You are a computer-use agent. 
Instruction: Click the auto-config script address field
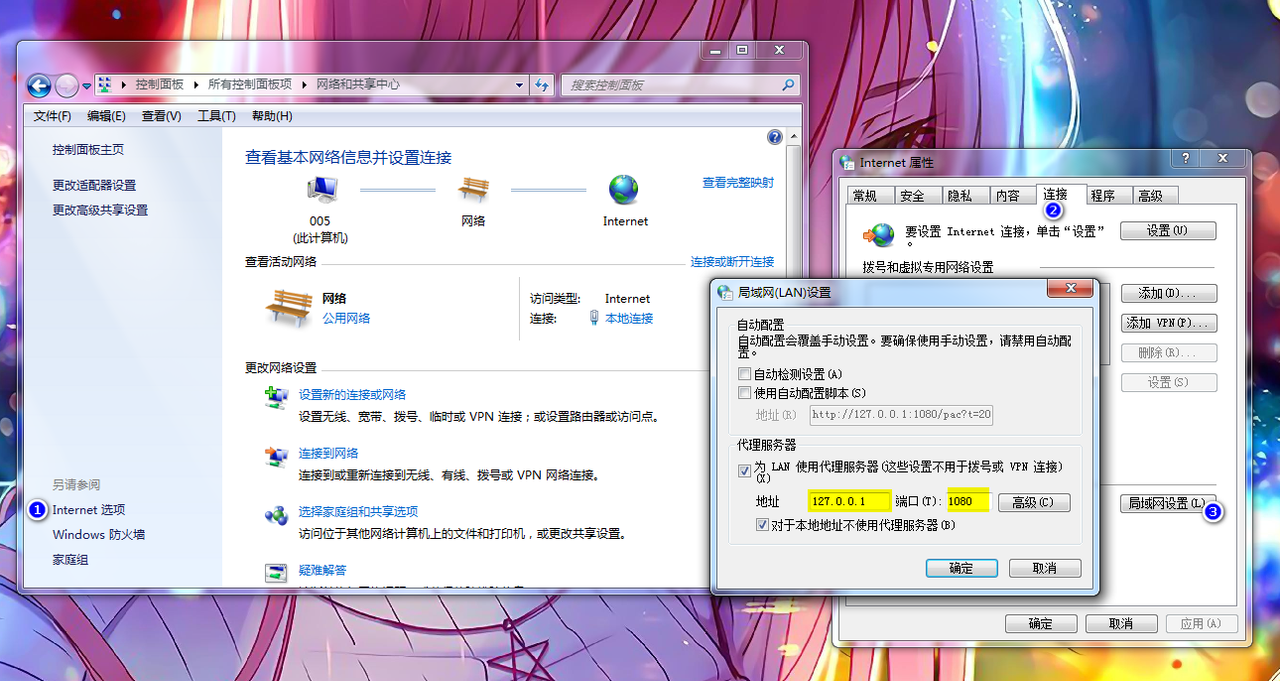coord(901,414)
